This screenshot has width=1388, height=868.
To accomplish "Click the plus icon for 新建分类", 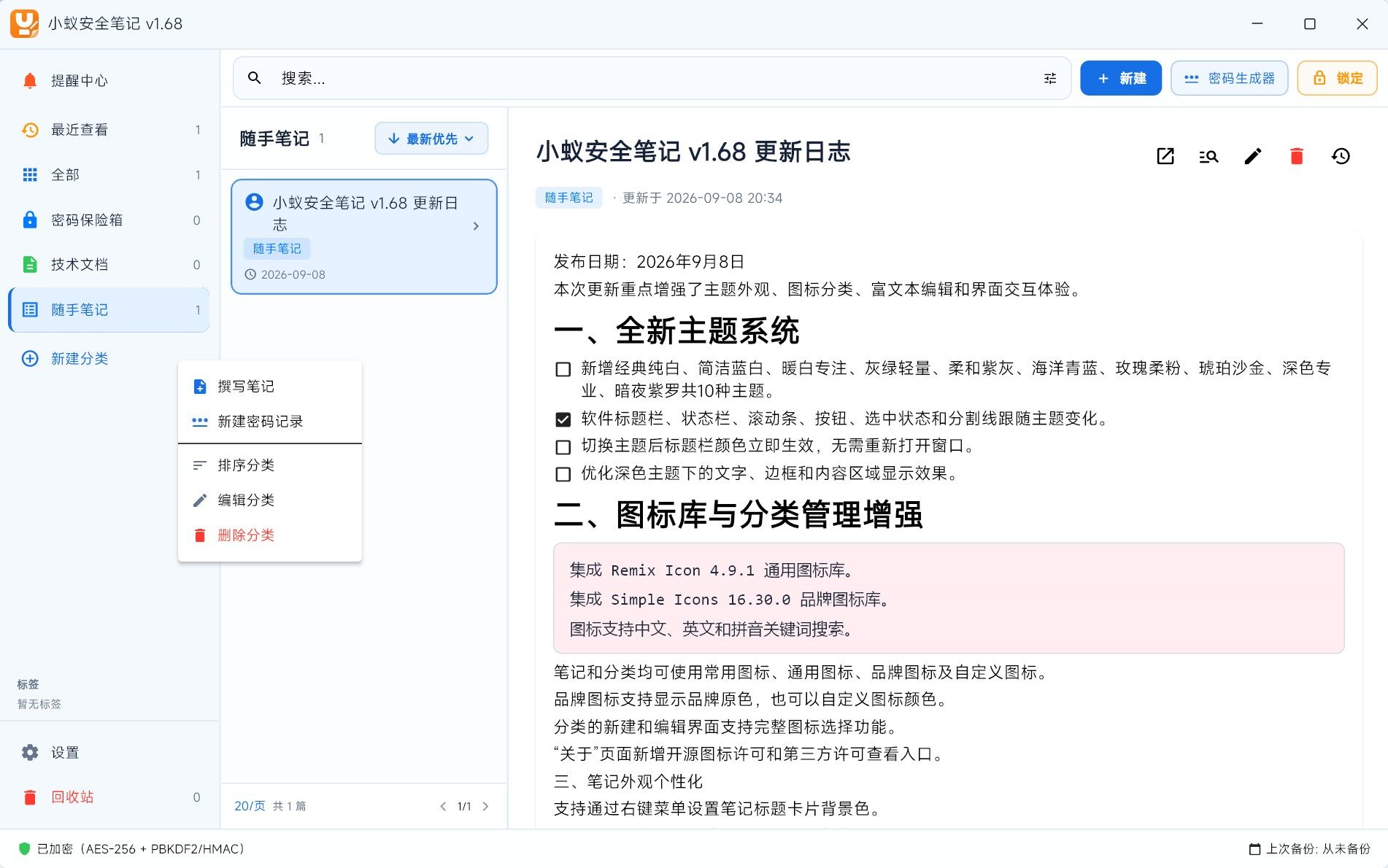I will pos(30,358).
